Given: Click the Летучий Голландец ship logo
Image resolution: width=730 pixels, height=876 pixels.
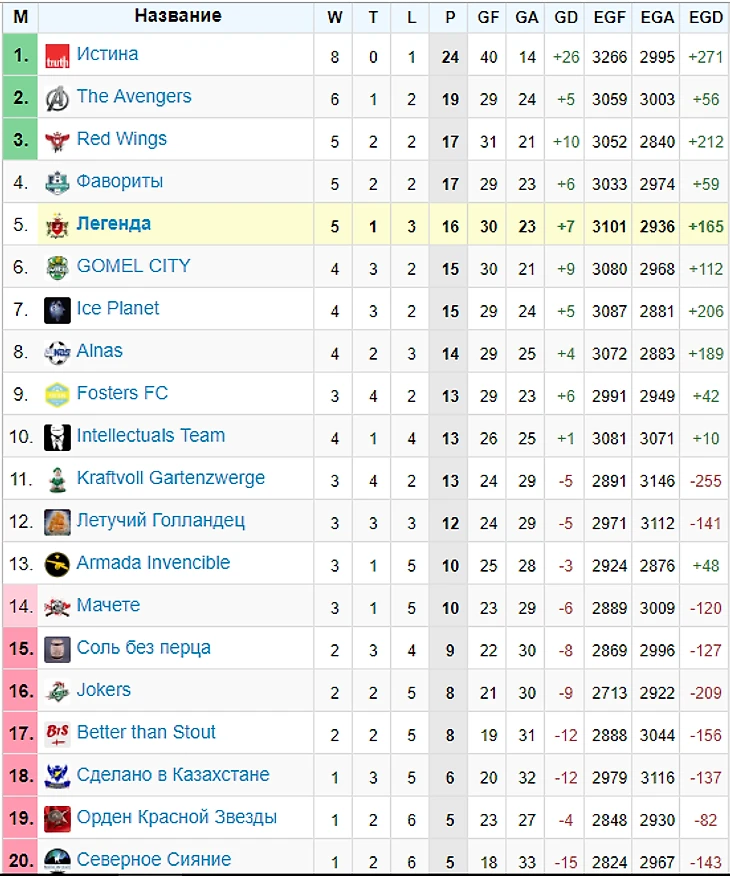Looking at the screenshot, I should 57,522.
